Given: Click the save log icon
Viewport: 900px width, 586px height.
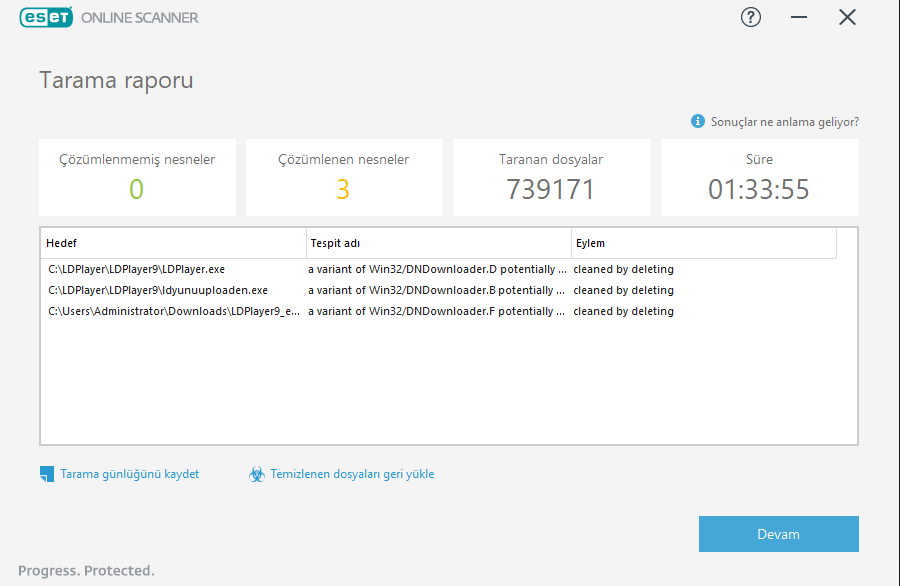Looking at the screenshot, I should pyautogui.click(x=46, y=474).
